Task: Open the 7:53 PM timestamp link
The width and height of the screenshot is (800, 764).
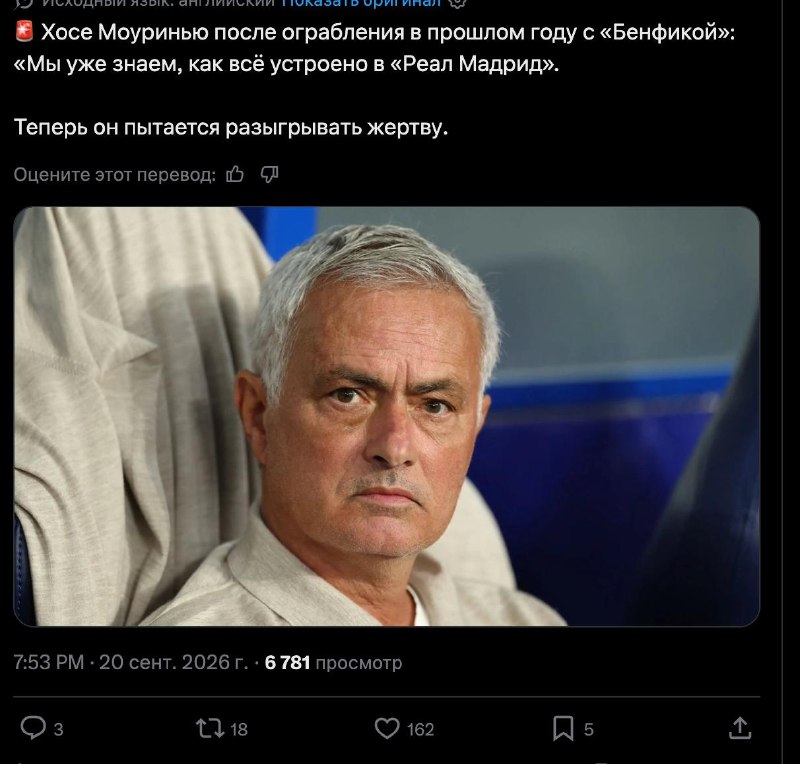Action: click(49, 662)
